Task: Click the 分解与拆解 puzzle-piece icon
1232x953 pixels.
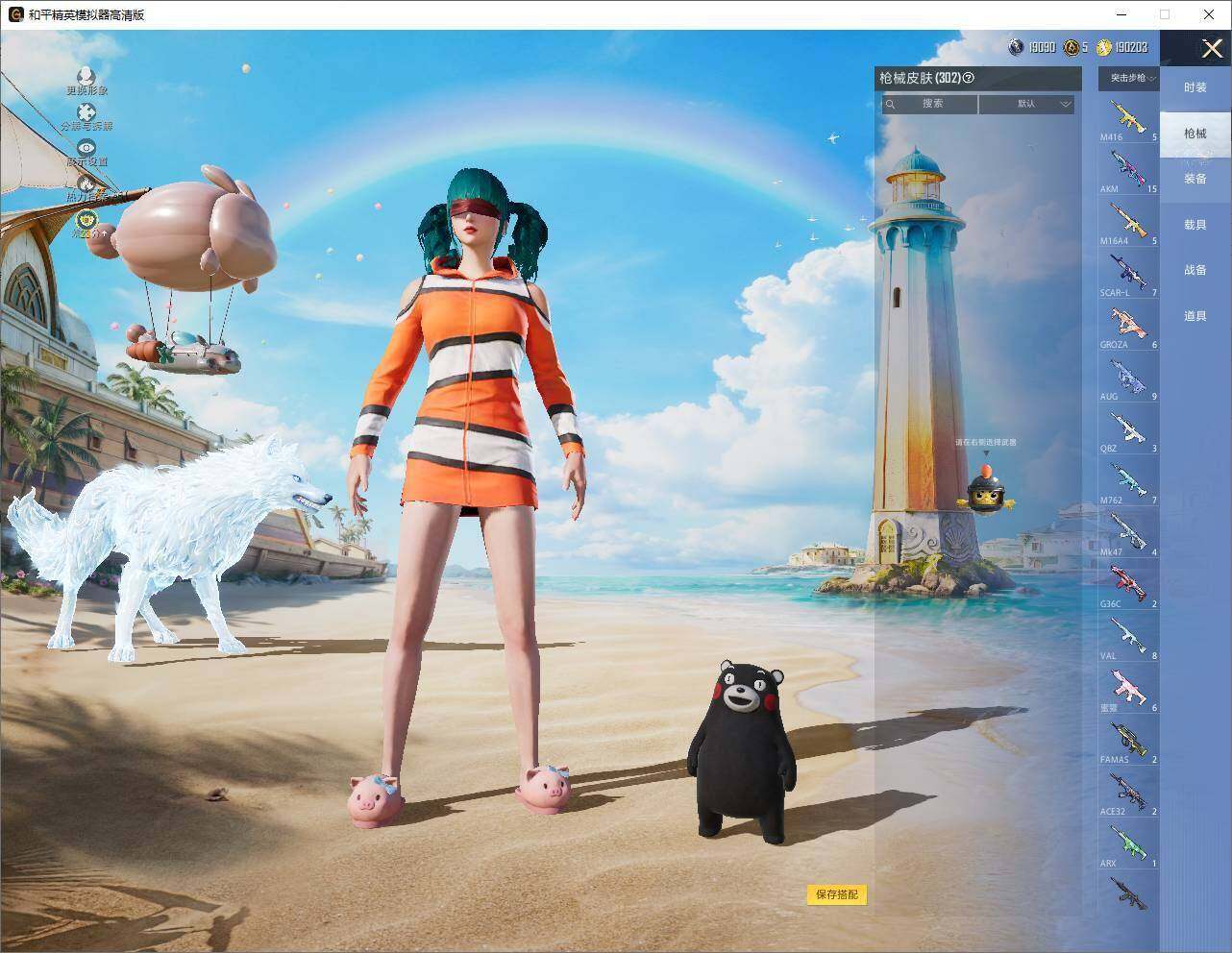Action: (86, 111)
